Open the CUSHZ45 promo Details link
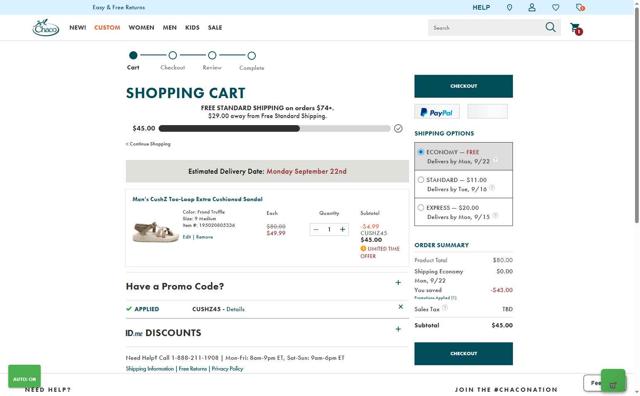 236,309
